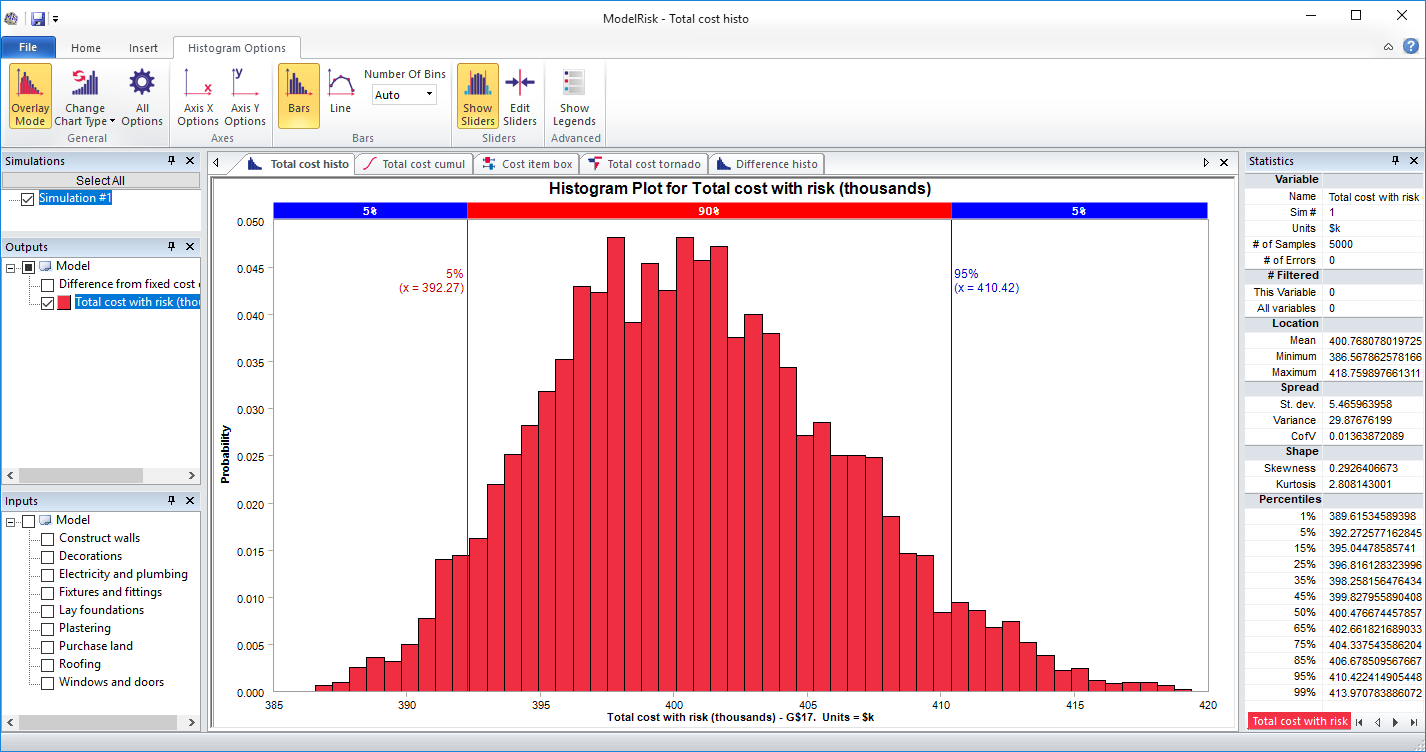Click the Select All button in Simulations

pos(100,179)
